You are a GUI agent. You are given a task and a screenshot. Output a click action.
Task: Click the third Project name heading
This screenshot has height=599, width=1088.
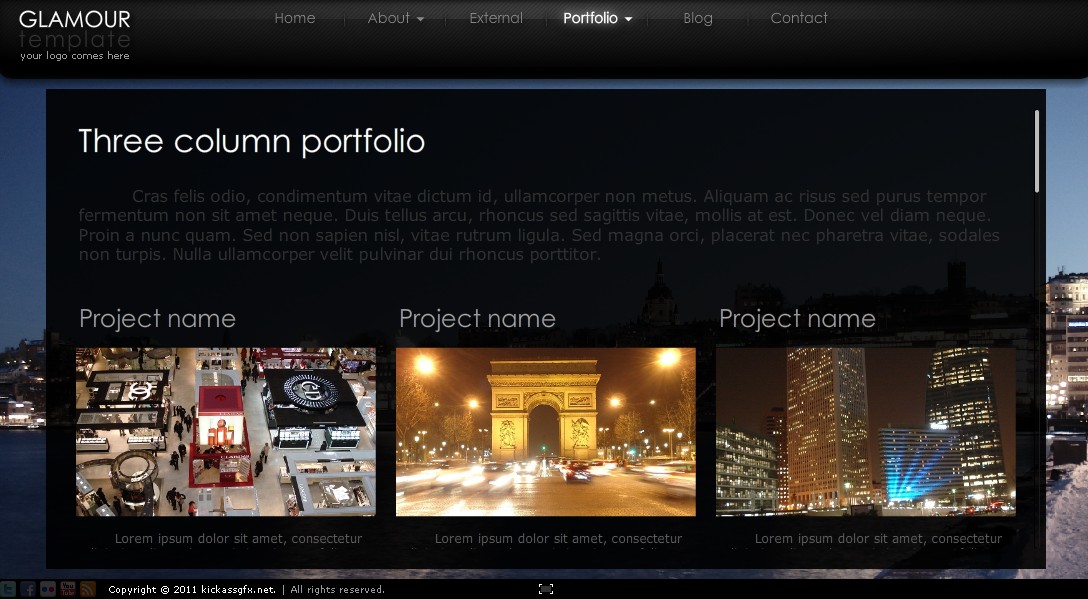click(798, 319)
